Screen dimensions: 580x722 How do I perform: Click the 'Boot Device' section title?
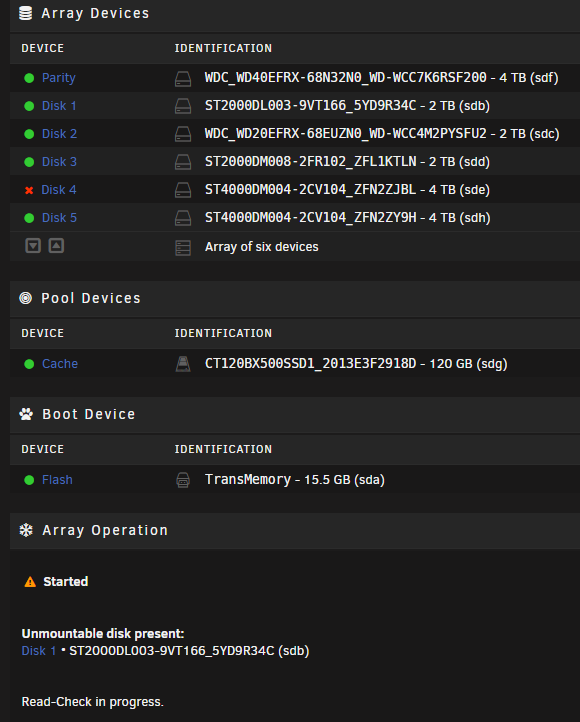pyautogui.click(x=89, y=414)
